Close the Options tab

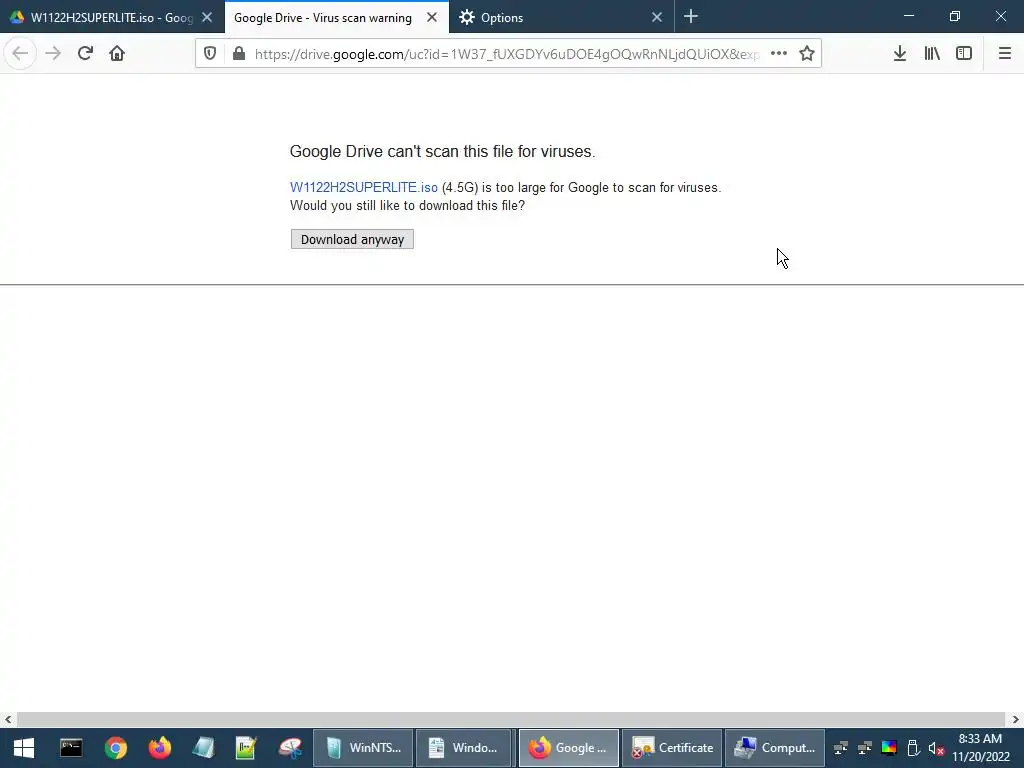click(x=657, y=18)
